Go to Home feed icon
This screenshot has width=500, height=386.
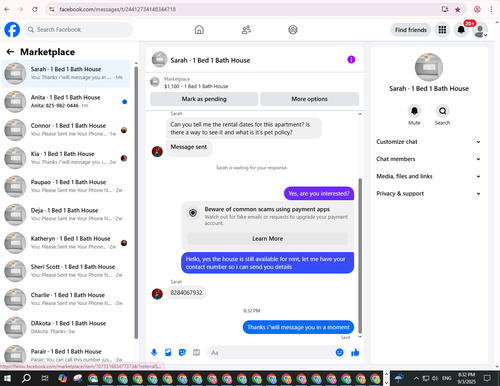click(x=199, y=30)
